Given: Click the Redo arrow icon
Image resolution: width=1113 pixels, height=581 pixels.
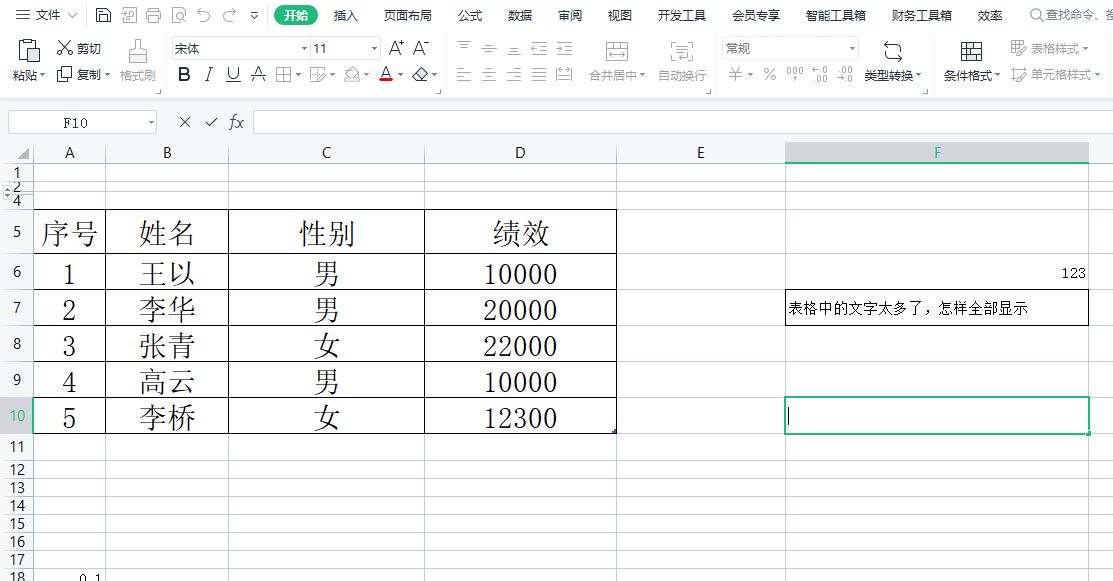Looking at the screenshot, I should 229,15.
